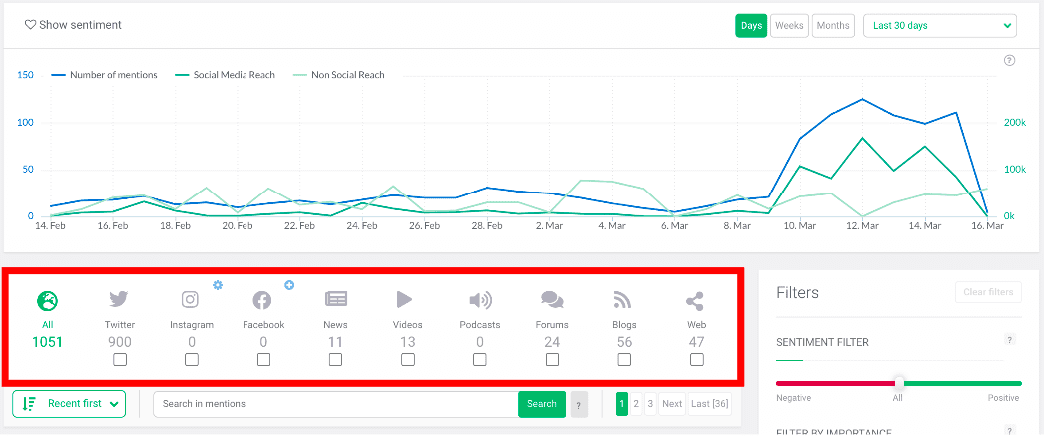Toggle Number of mentions legend entry
This screenshot has height=438, width=1044.
105,75
